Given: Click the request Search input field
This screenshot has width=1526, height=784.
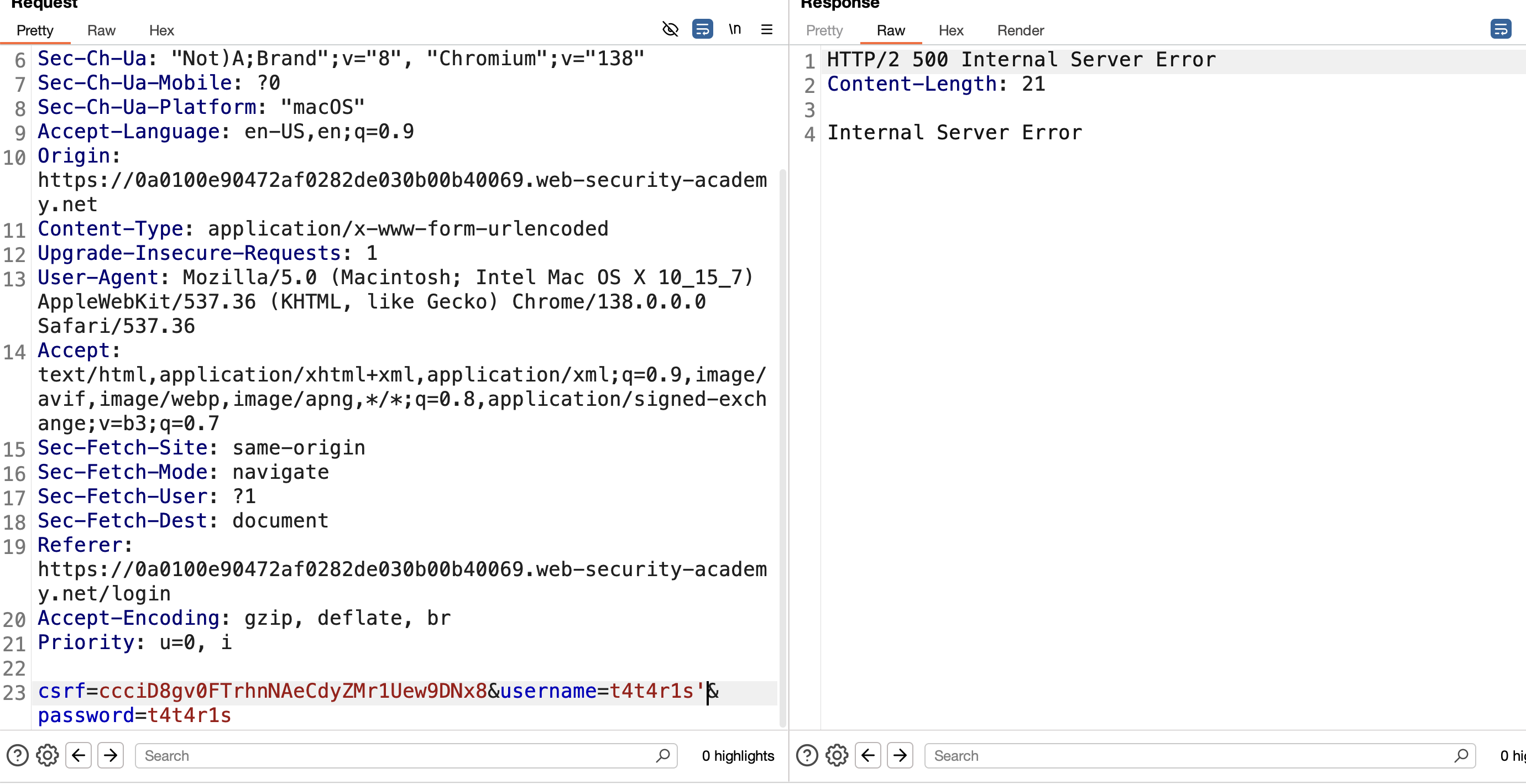Looking at the screenshot, I should [x=406, y=756].
